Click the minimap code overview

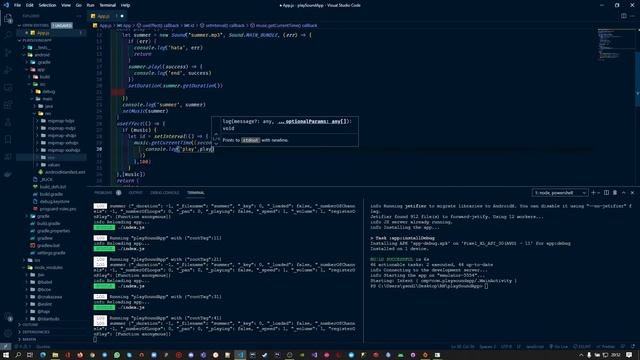pyautogui.click(x=616, y=45)
